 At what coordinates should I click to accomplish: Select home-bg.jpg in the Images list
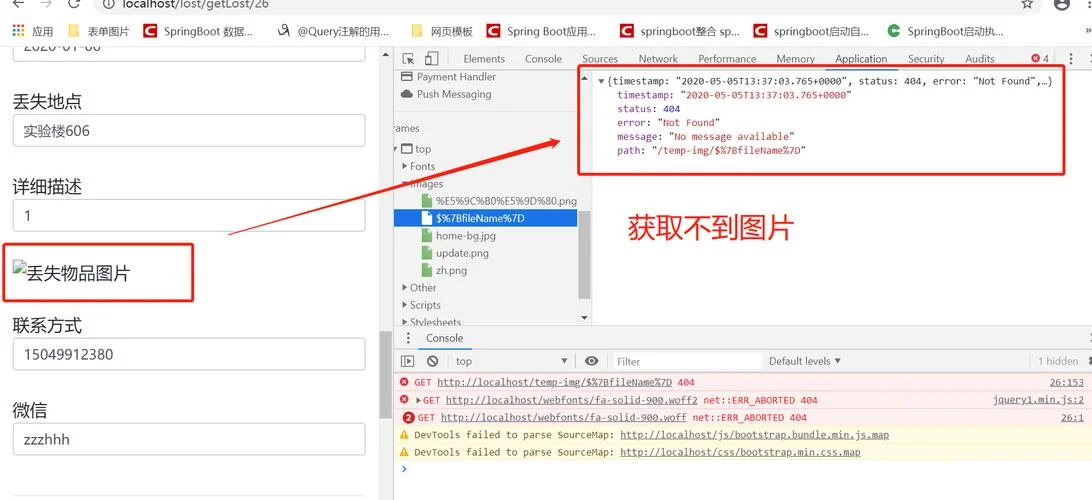click(x=465, y=235)
